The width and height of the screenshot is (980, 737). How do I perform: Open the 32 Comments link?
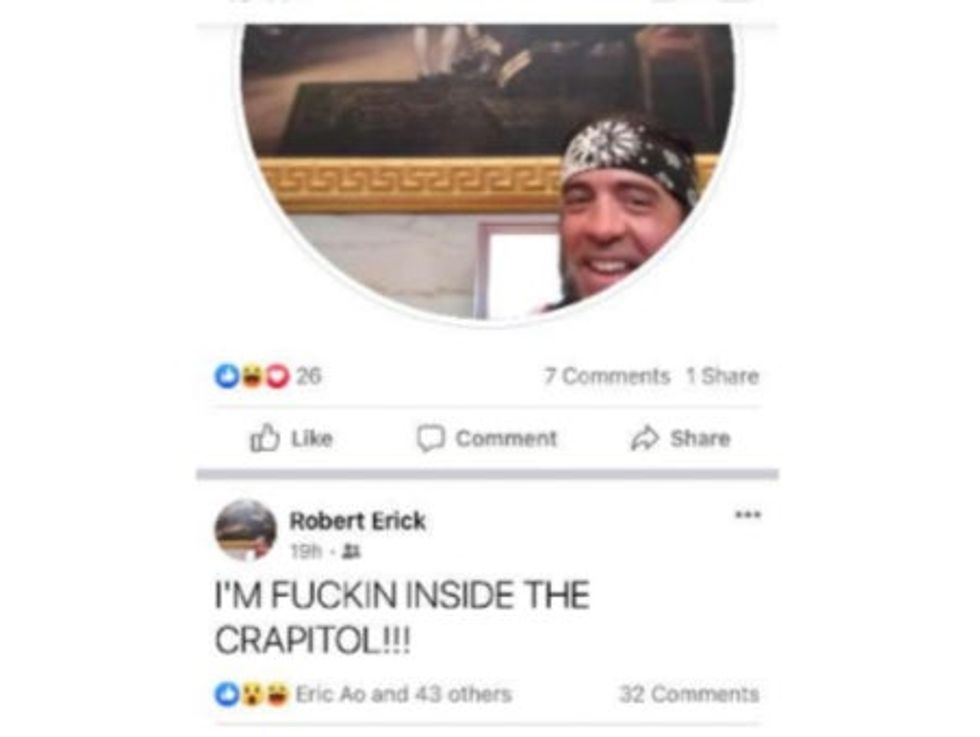[x=689, y=694]
